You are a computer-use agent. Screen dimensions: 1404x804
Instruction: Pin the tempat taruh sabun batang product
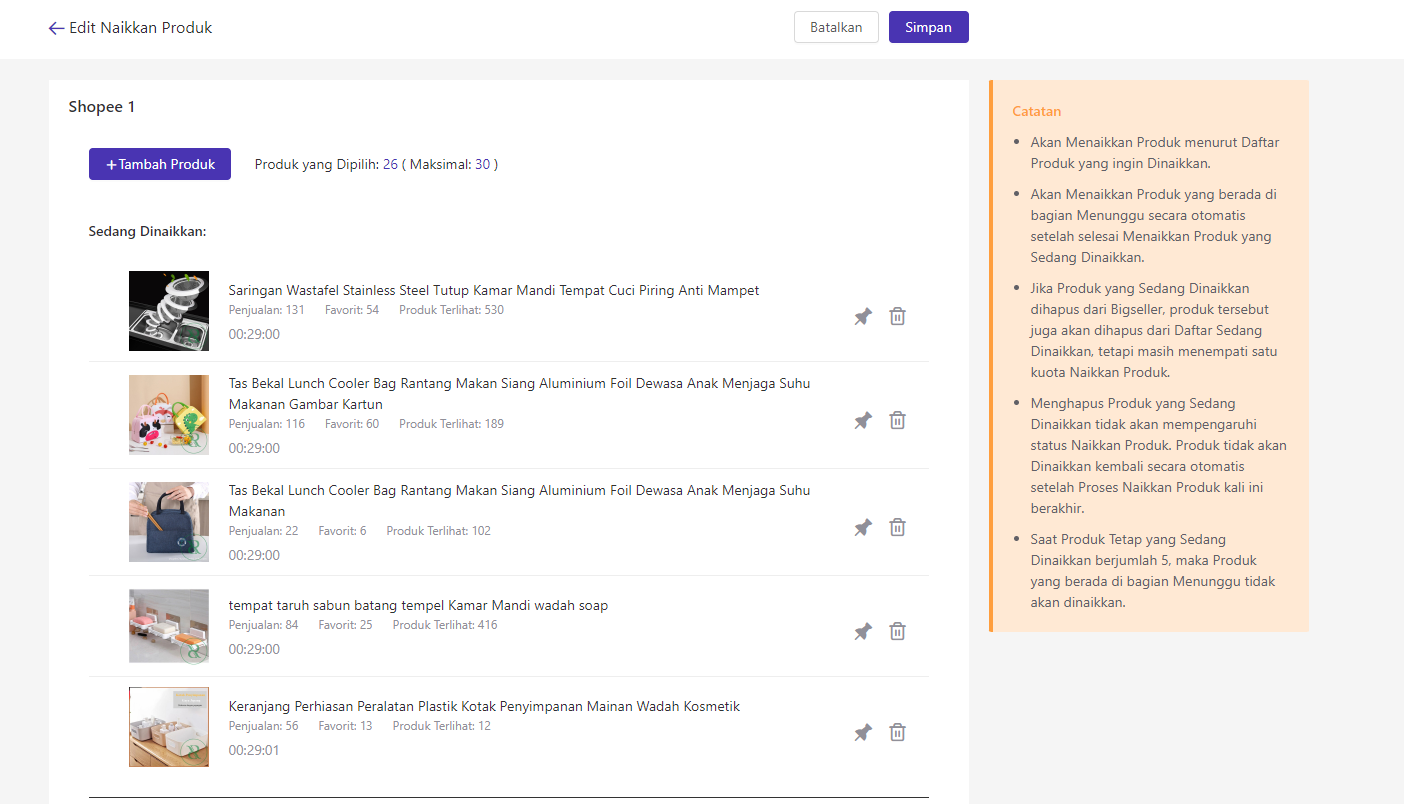(863, 632)
